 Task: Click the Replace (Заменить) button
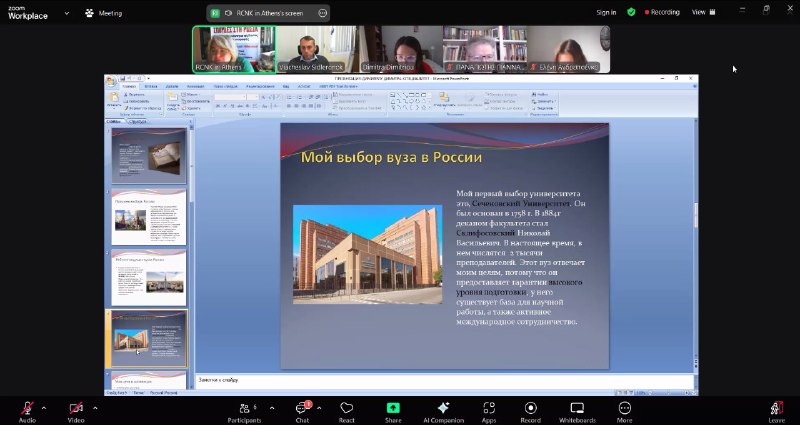pos(544,101)
